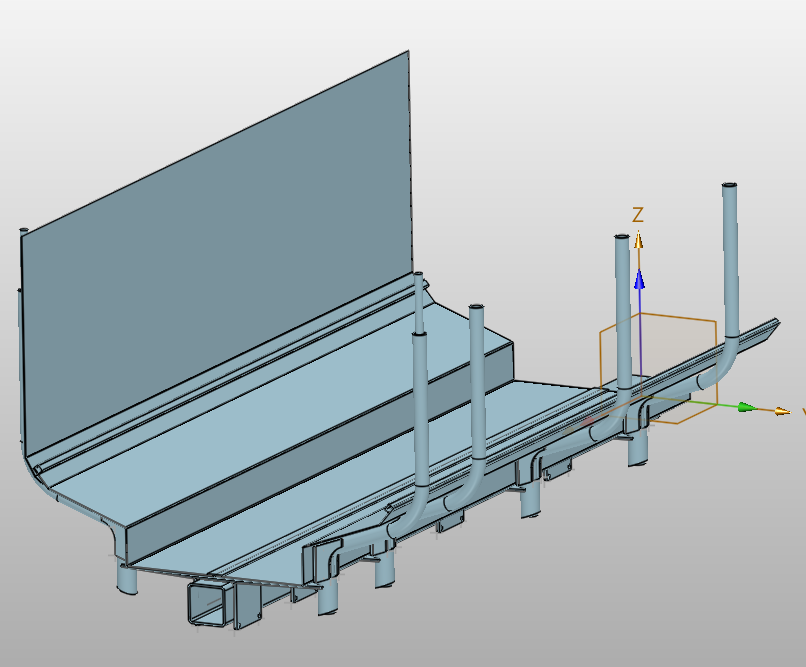The image size is (806, 667).
Task: Click the Z axis label of the triad
Action: click(637, 214)
